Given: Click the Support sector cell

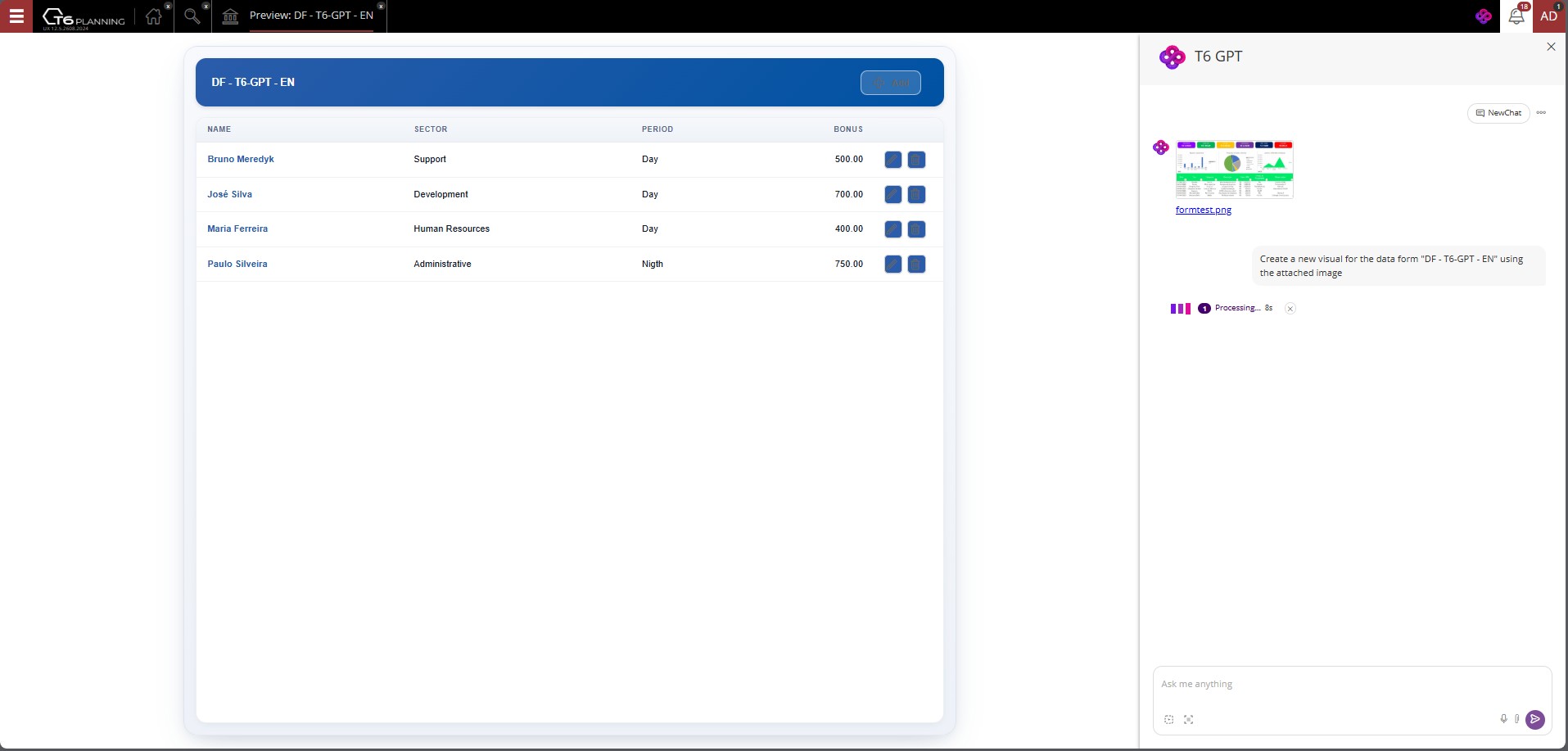Looking at the screenshot, I should [x=430, y=159].
